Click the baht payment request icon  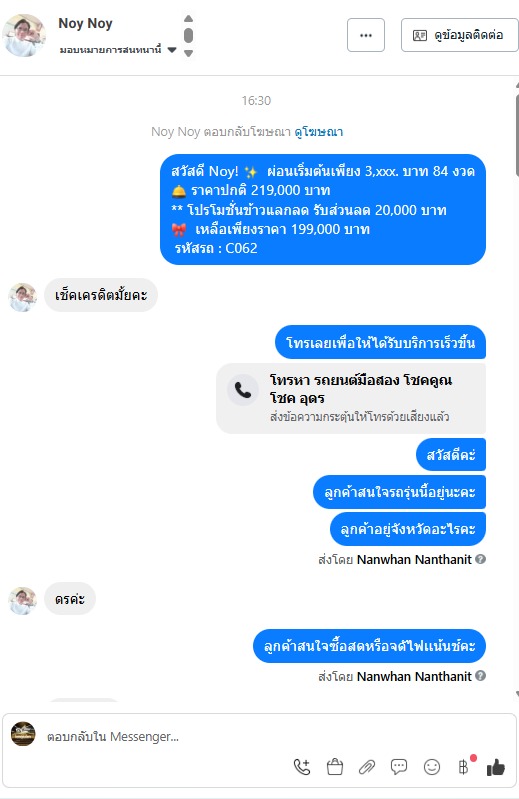coord(463,767)
